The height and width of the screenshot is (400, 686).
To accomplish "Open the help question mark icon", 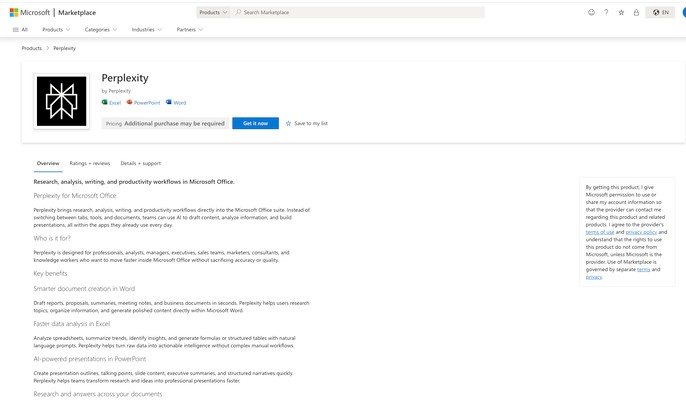I will click(x=606, y=12).
